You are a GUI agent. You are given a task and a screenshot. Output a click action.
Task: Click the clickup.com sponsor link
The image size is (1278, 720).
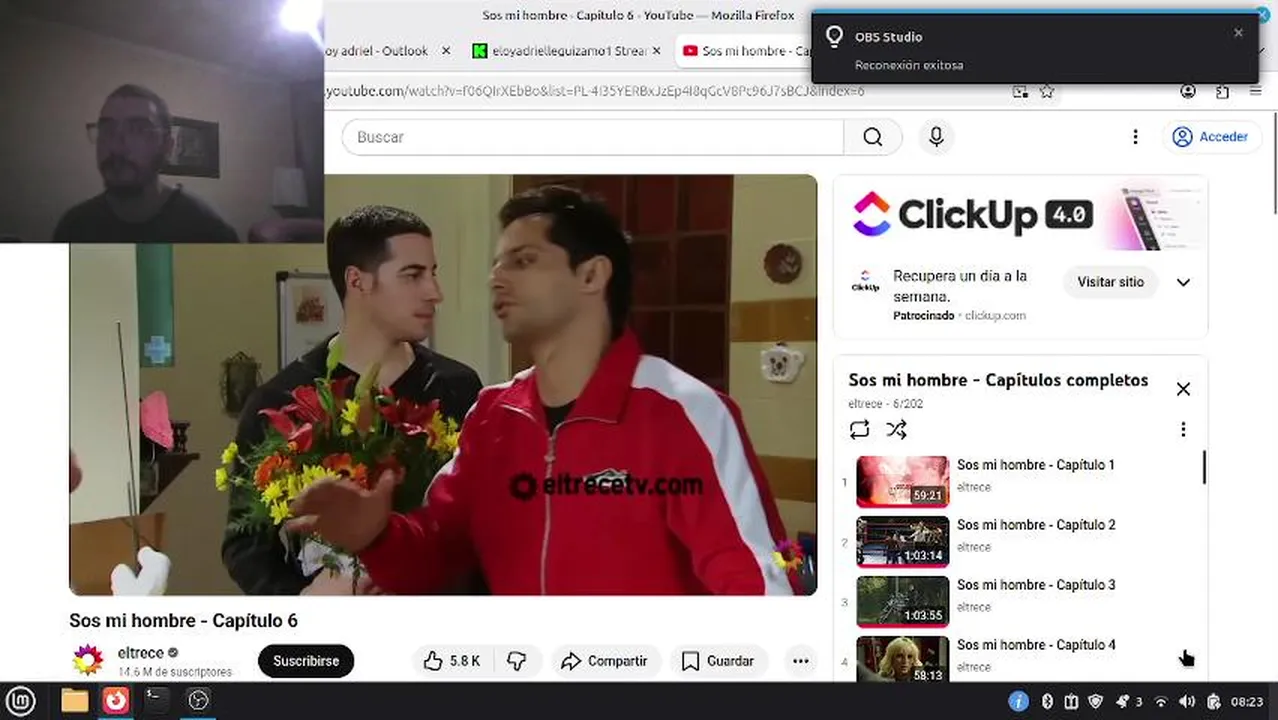pyautogui.click(x=995, y=316)
